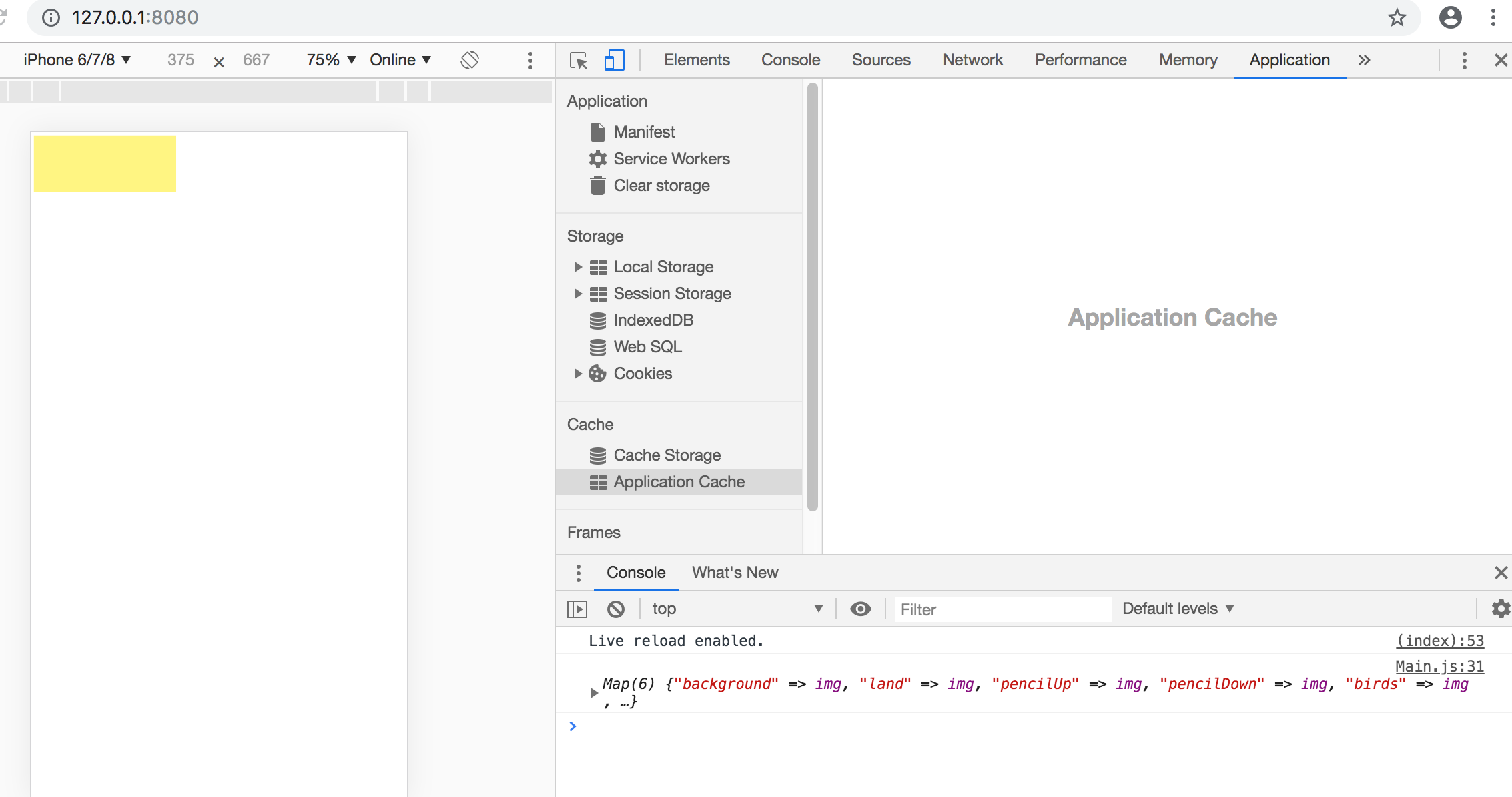The image size is (1512, 797).
Task: Expand the Session Storage tree item
Action: click(x=578, y=293)
